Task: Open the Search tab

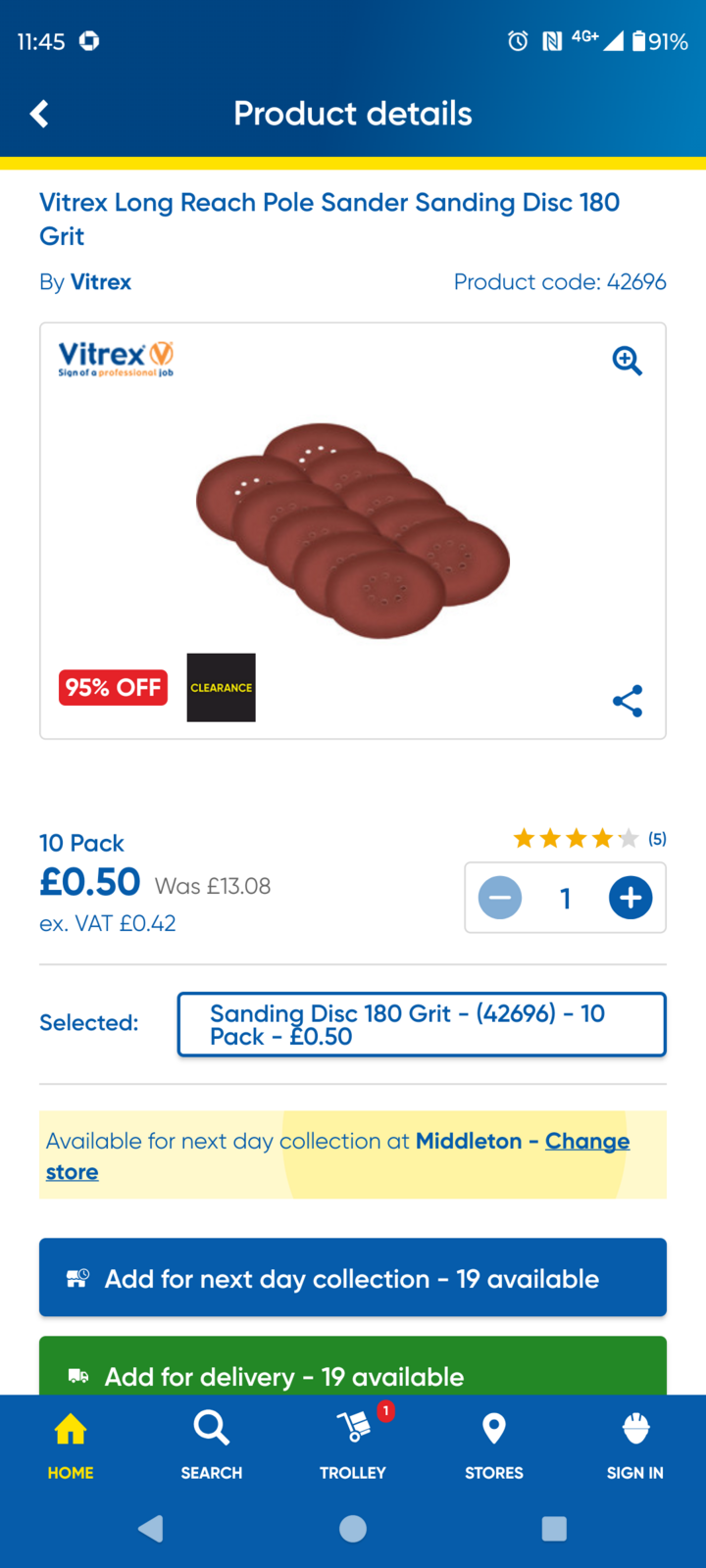Action: coord(211,1445)
